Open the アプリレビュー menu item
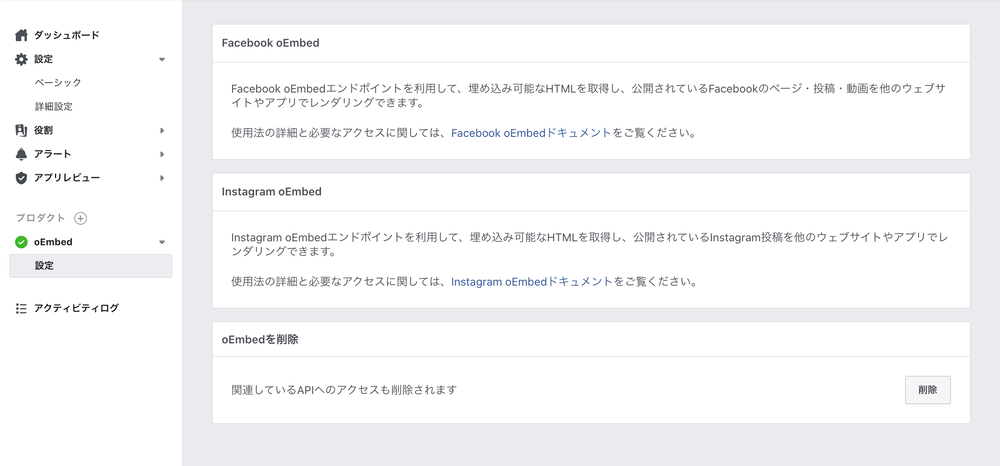The height and width of the screenshot is (466, 1000). pyautogui.click(x=67, y=178)
